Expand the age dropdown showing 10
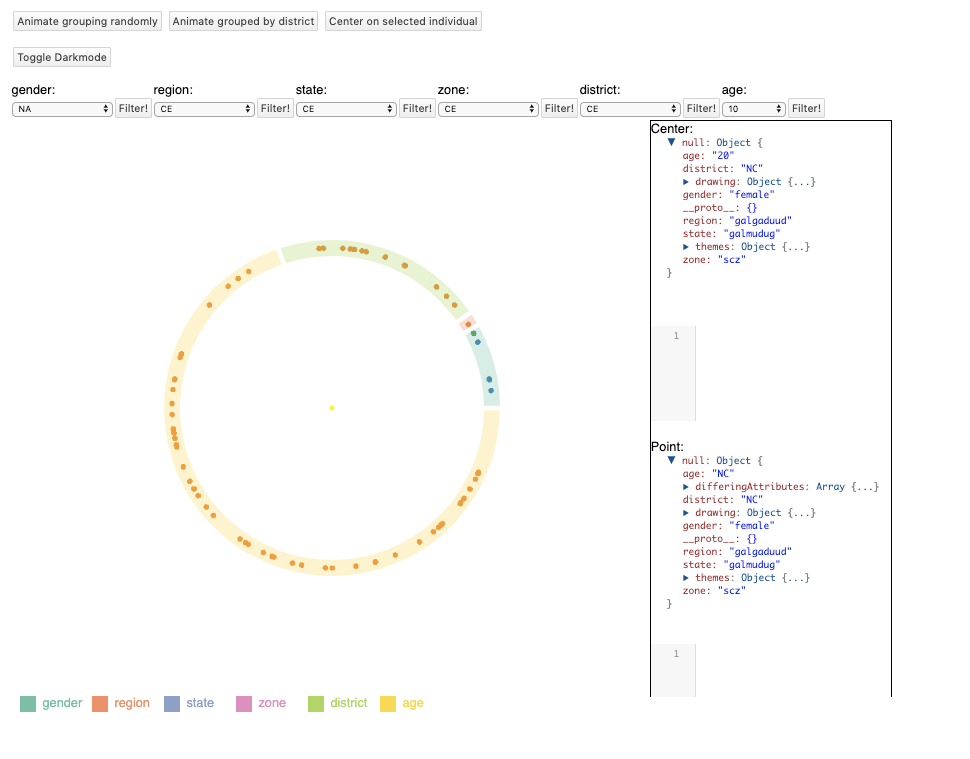970x759 pixels. [753, 109]
